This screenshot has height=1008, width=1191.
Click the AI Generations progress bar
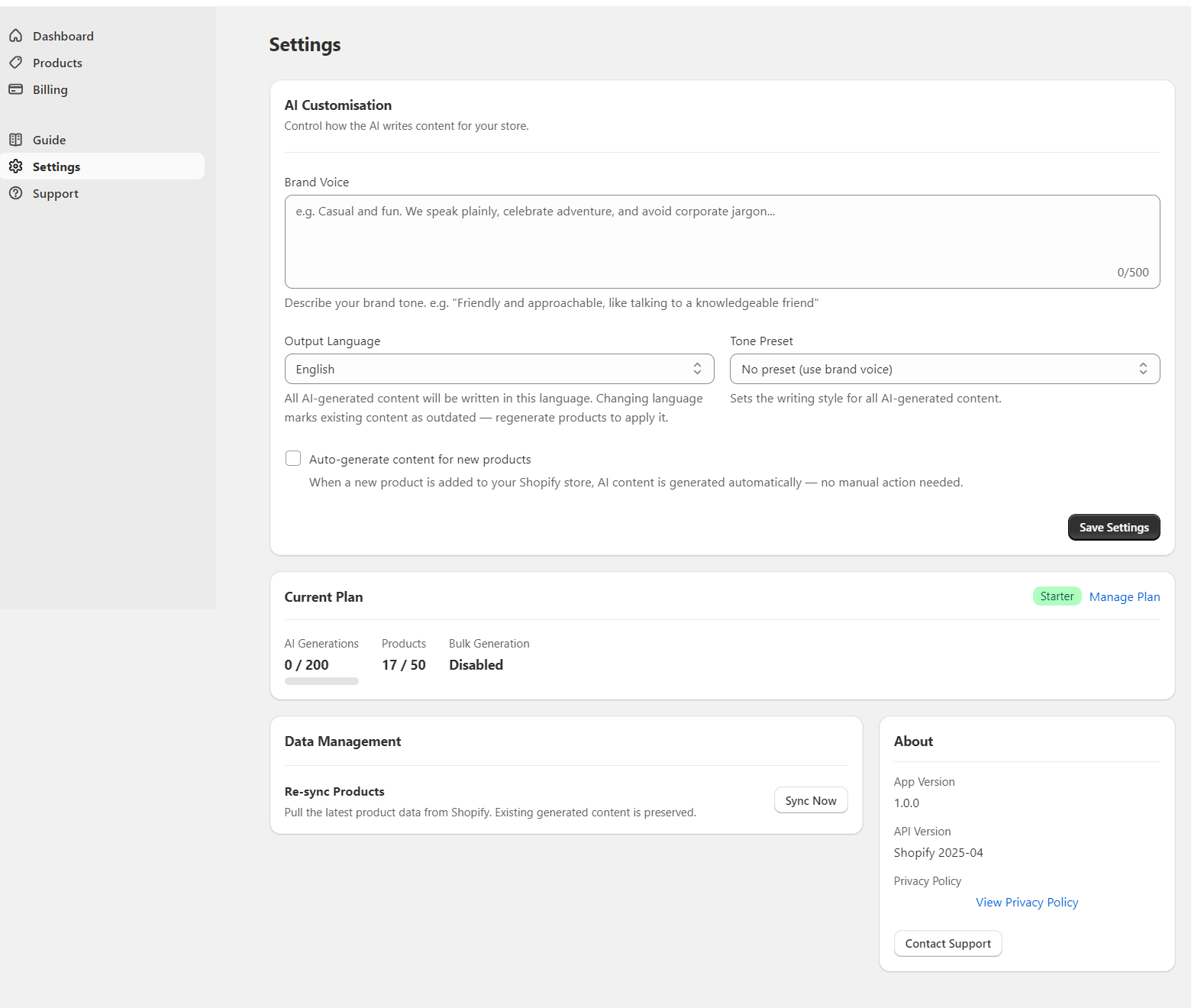[x=321, y=681]
